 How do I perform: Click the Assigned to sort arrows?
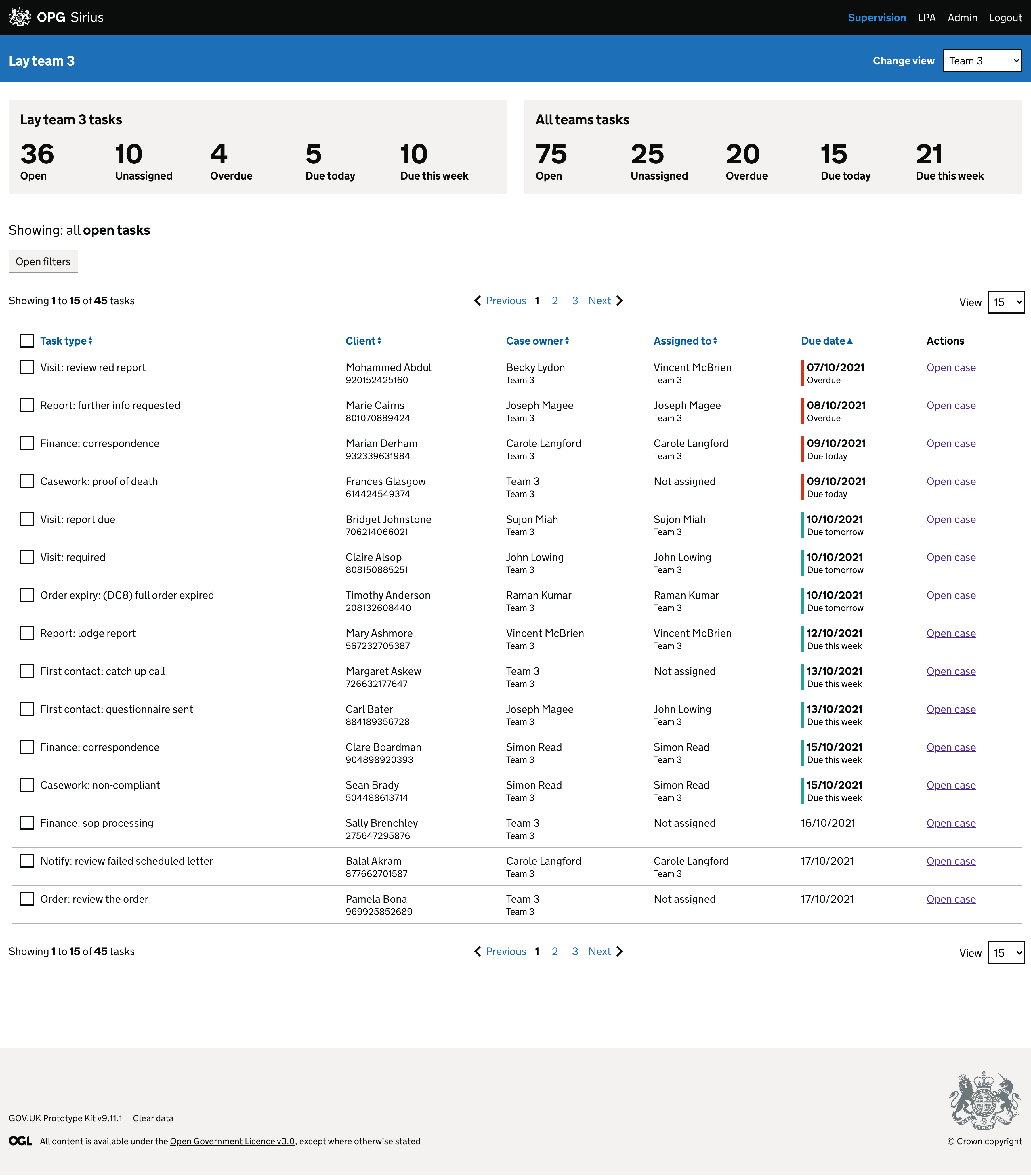(x=715, y=341)
